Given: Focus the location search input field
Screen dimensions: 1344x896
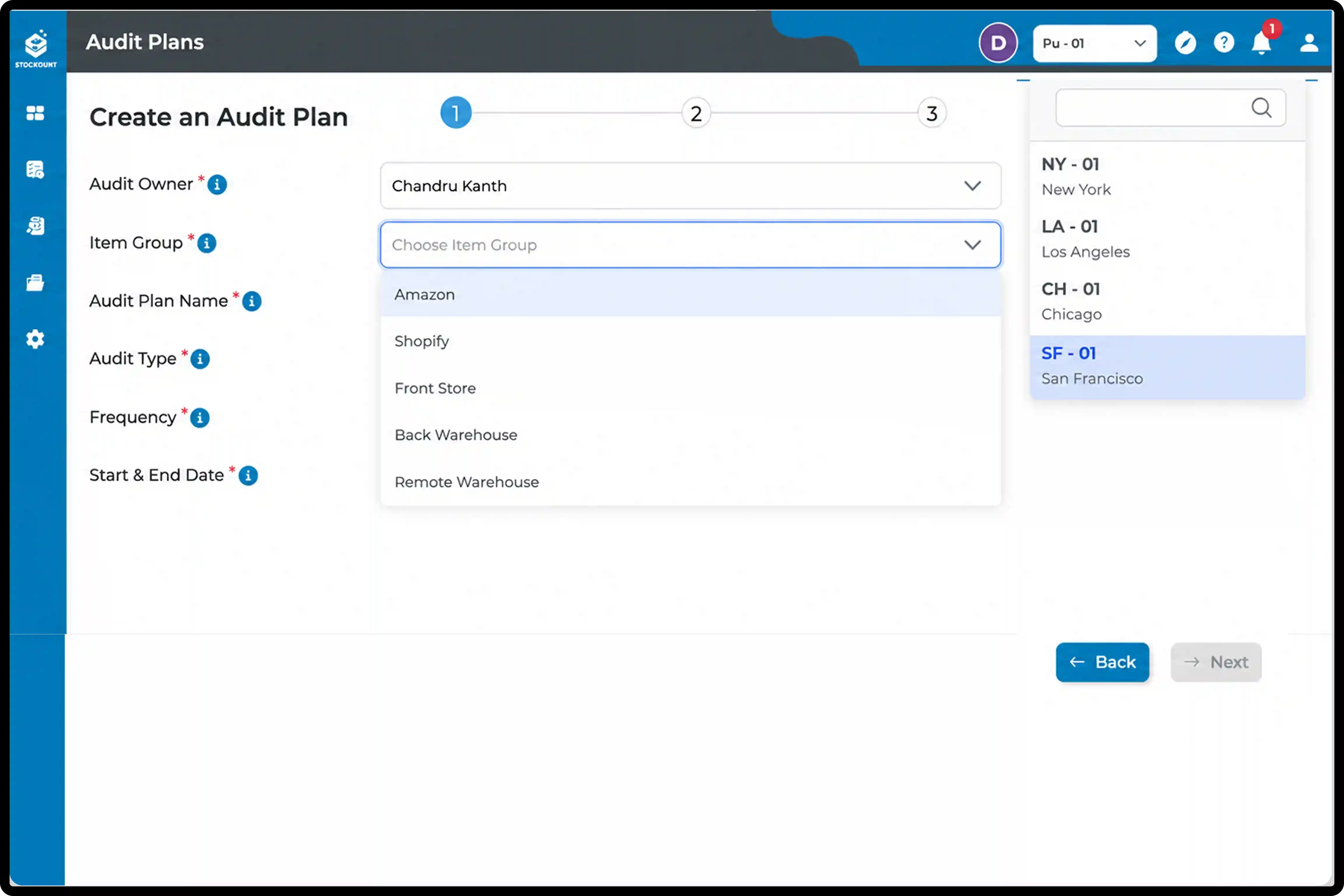Looking at the screenshot, I should coord(1171,107).
